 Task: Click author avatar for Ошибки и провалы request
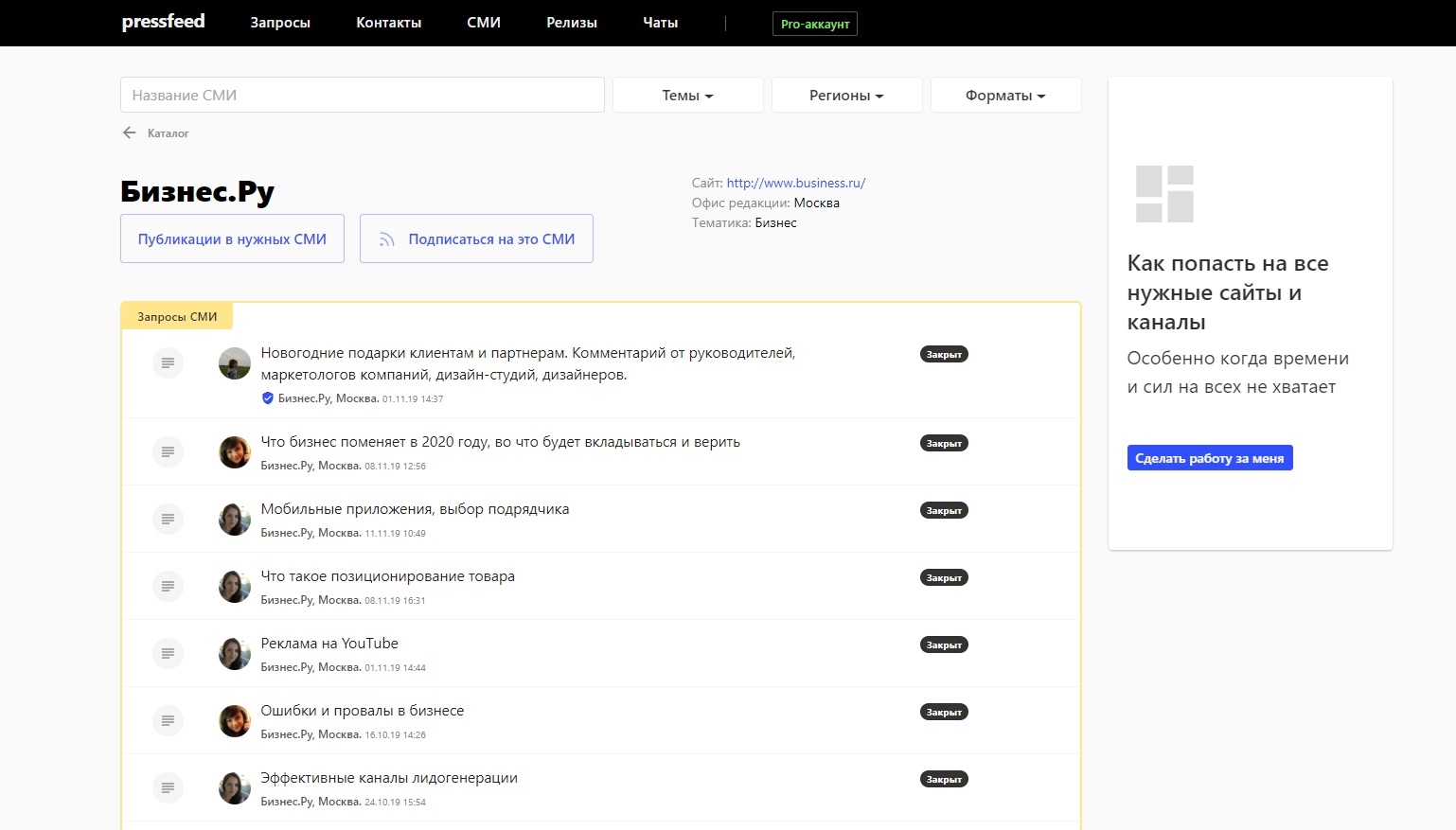pyautogui.click(x=235, y=720)
